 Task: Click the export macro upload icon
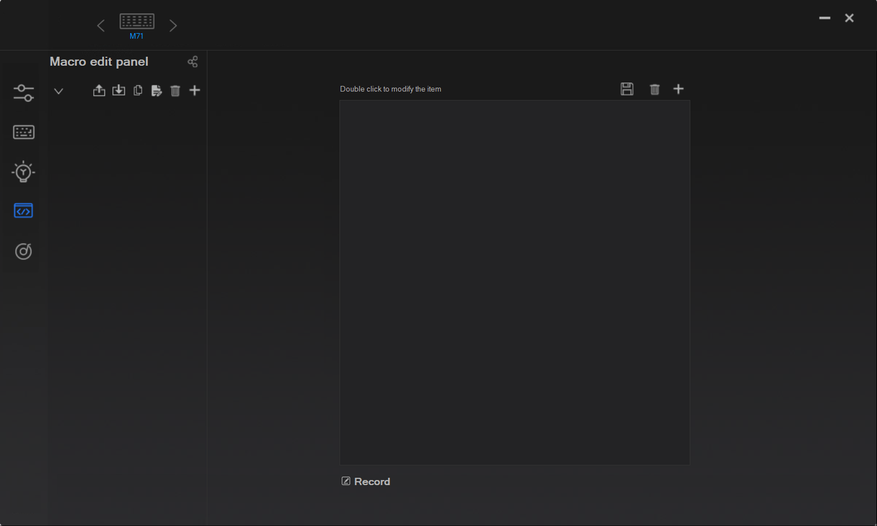point(99,90)
